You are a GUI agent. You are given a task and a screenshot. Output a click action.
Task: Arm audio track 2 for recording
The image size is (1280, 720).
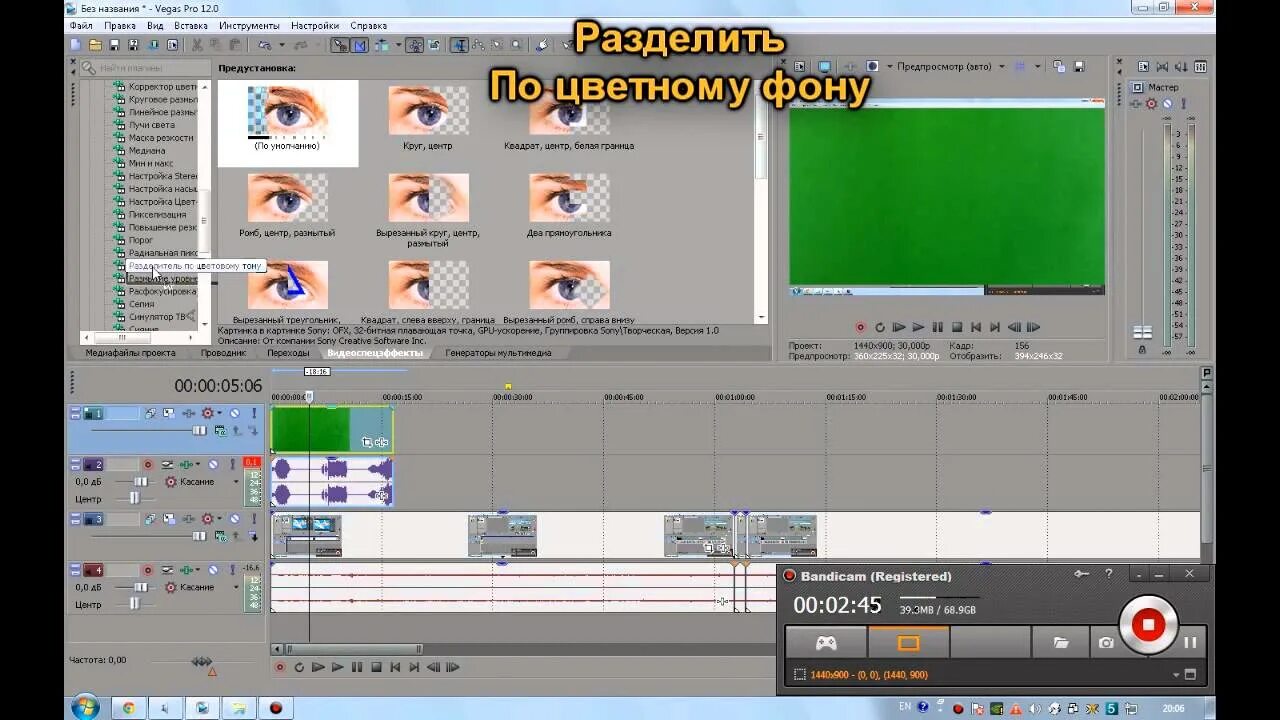[x=148, y=465]
